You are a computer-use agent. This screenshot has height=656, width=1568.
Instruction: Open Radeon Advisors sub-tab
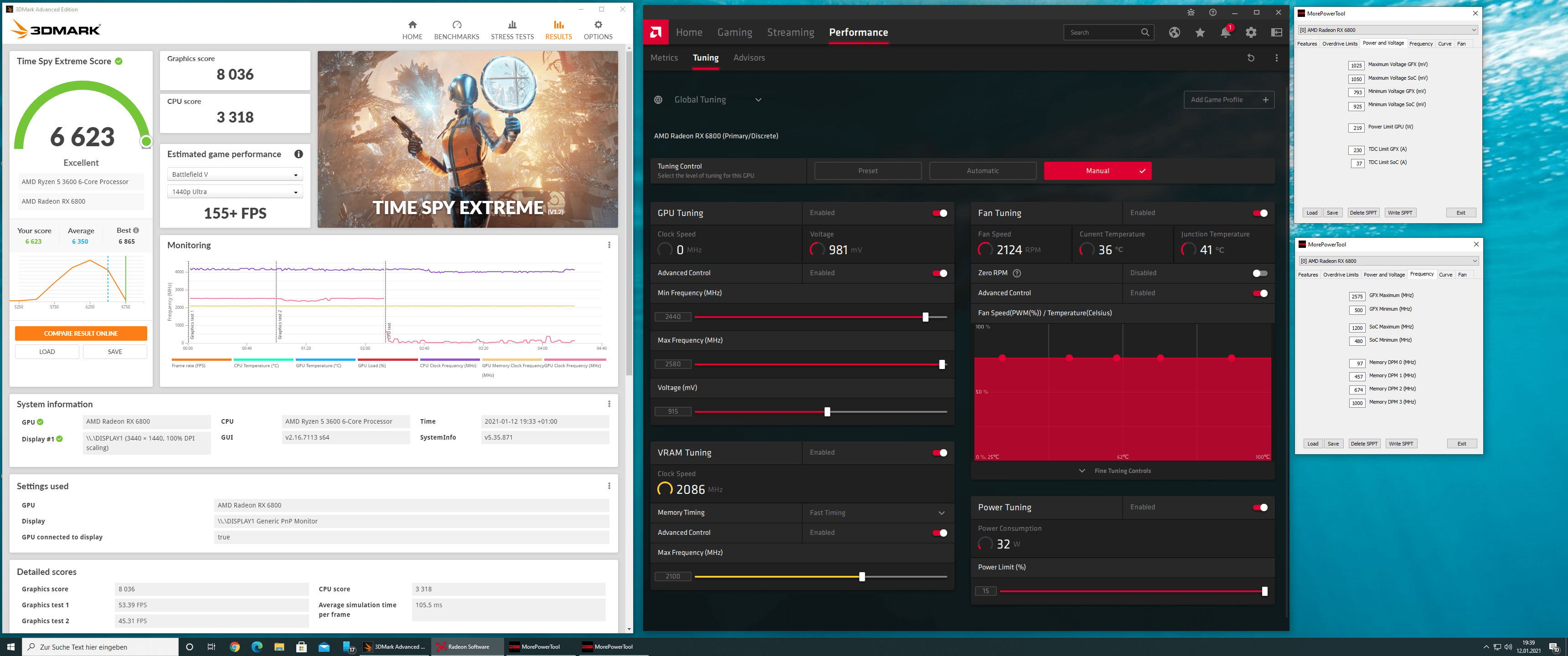pos(749,58)
